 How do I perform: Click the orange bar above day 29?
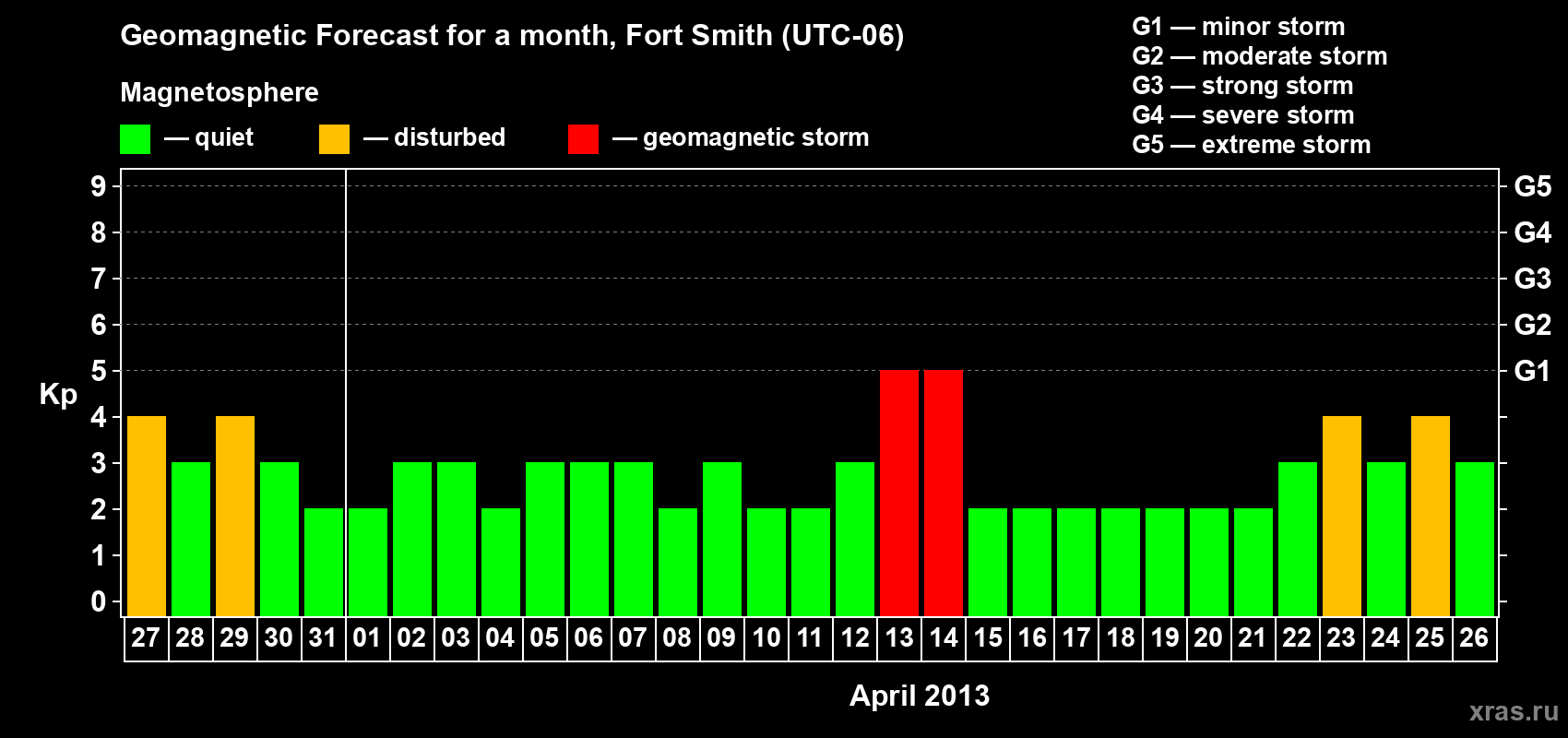(235, 516)
